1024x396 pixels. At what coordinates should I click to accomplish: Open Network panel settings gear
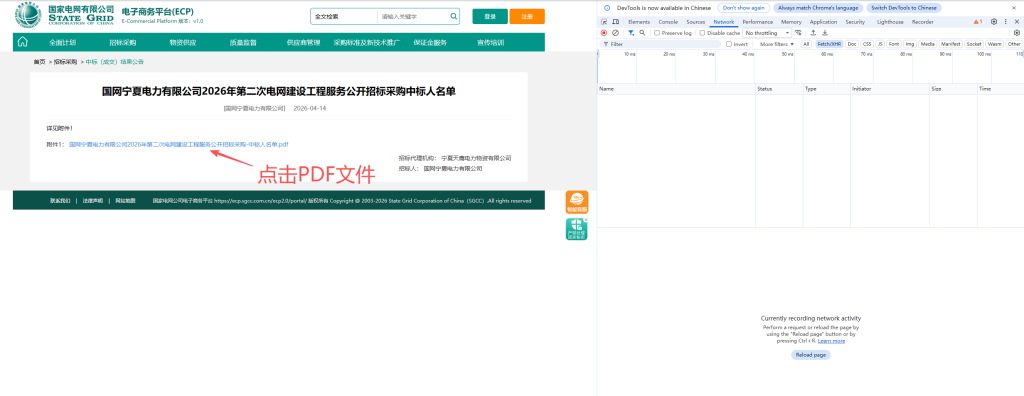tap(1016, 33)
